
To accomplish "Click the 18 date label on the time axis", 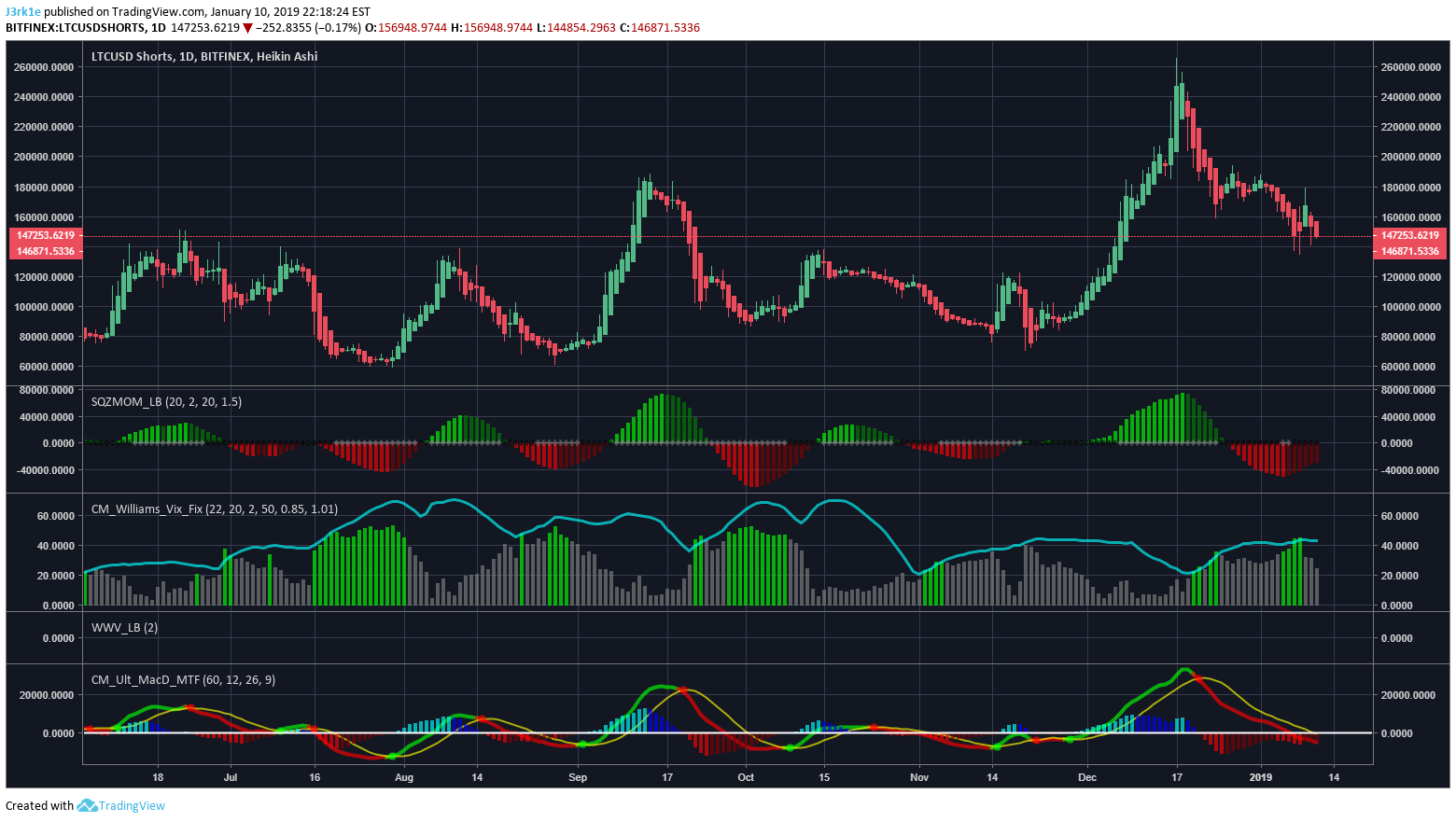I will click(x=158, y=777).
